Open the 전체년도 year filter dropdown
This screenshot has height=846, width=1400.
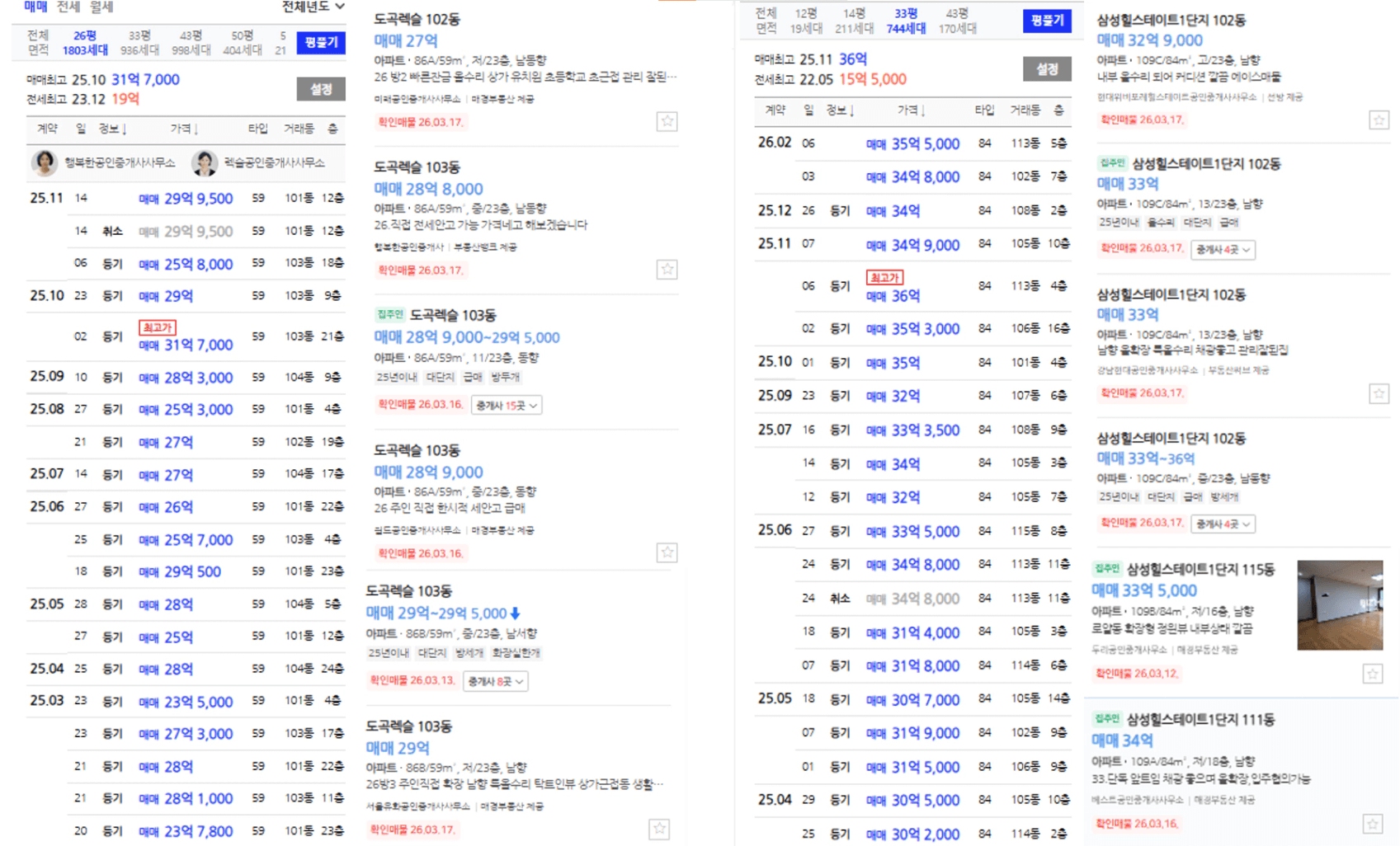(x=313, y=7)
